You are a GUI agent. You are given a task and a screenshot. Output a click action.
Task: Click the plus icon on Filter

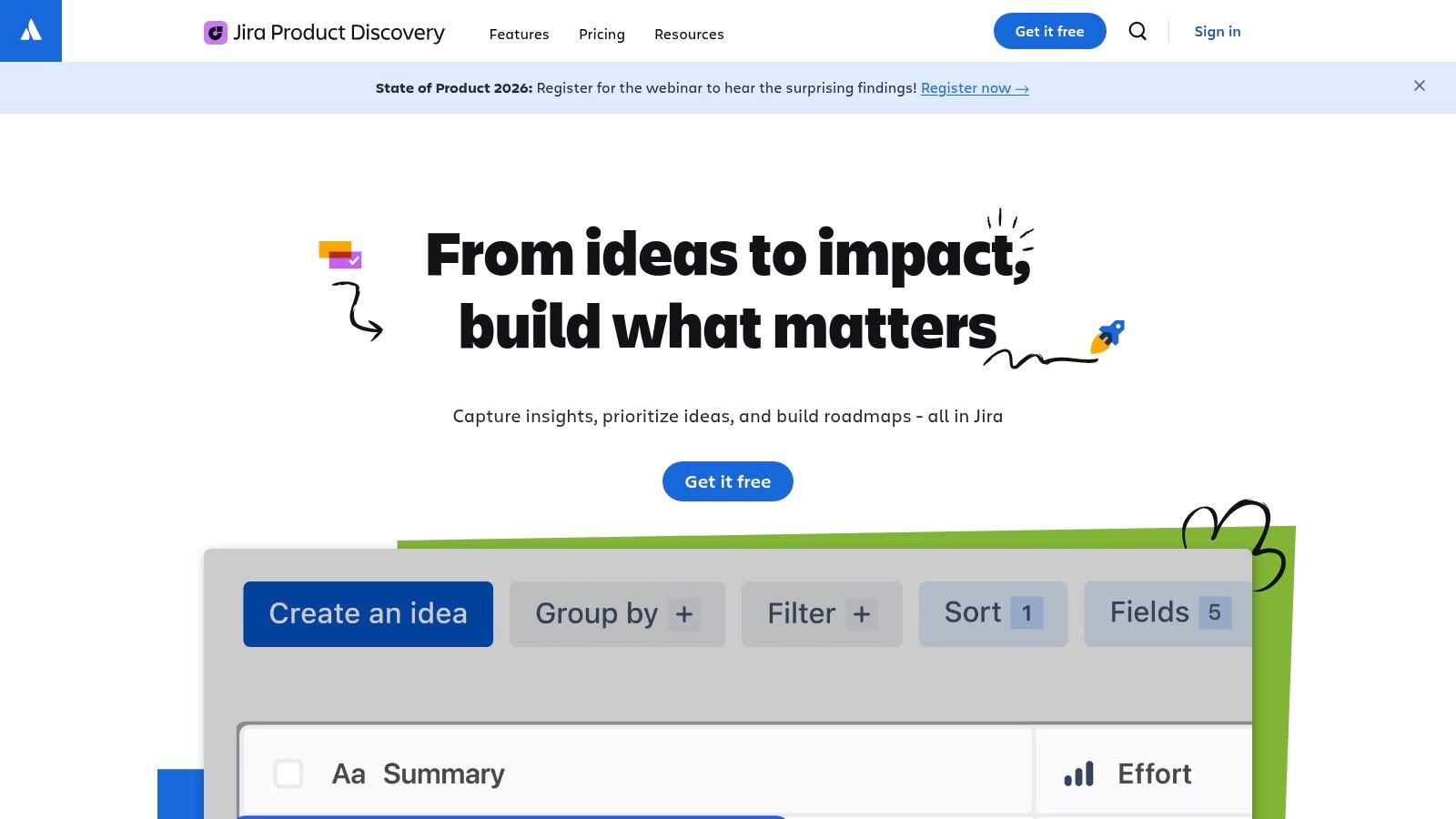pyautogui.click(x=860, y=614)
